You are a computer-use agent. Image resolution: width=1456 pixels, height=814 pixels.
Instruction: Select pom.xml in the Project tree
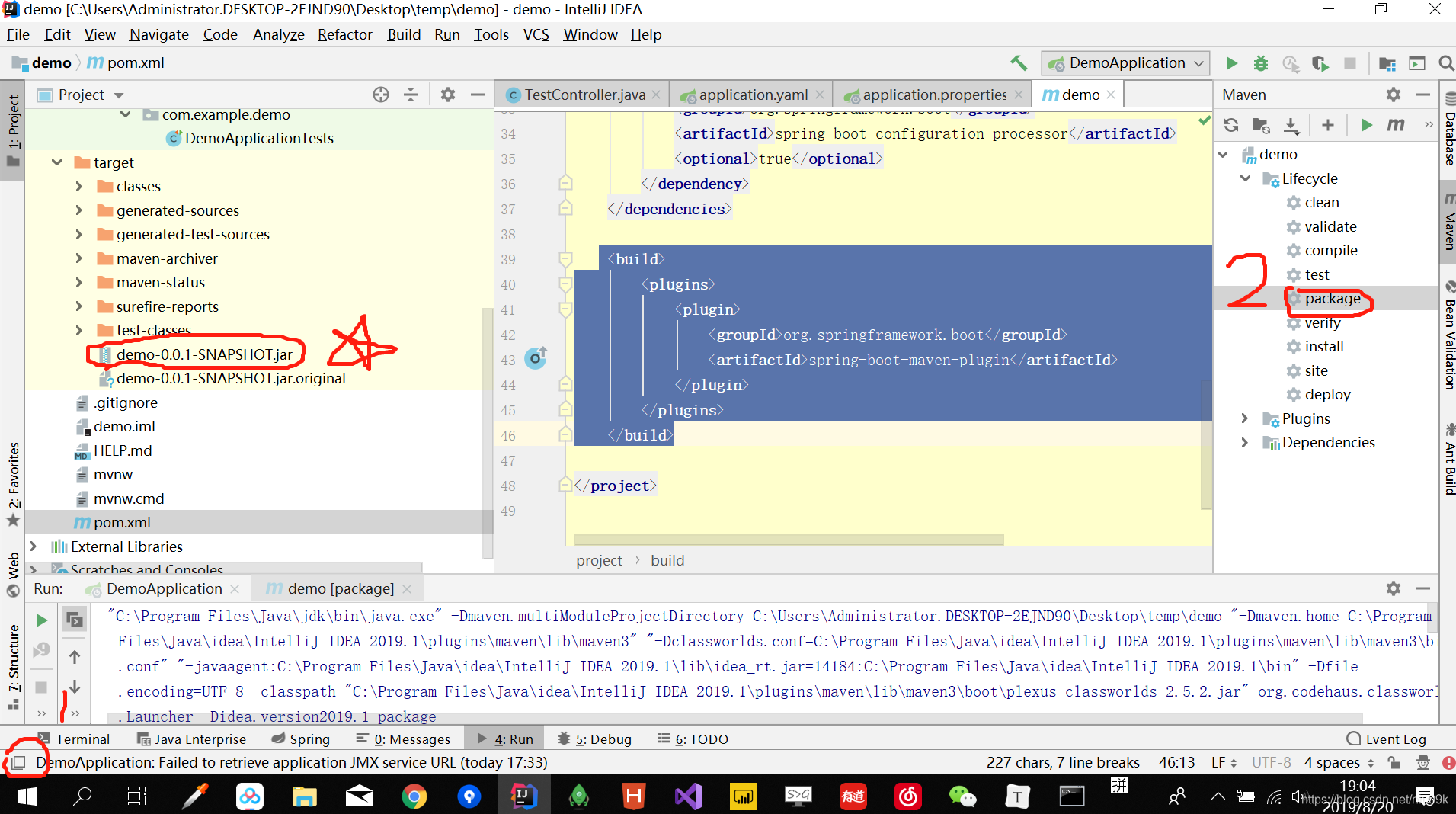pos(122,522)
